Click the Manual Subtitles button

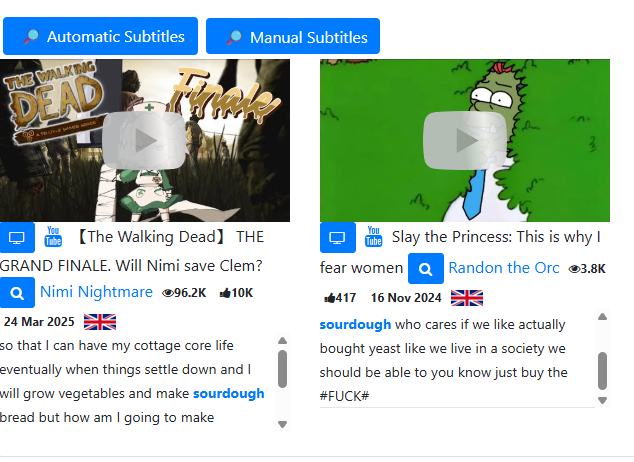[x=293, y=36]
